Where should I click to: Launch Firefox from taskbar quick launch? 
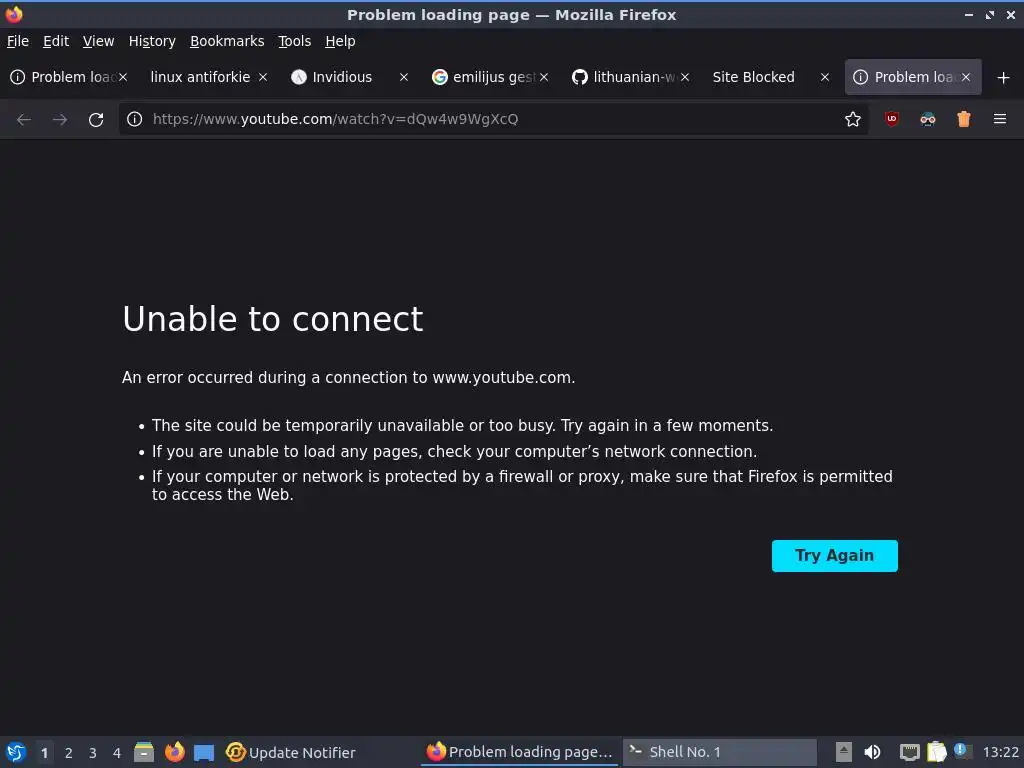[174, 752]
